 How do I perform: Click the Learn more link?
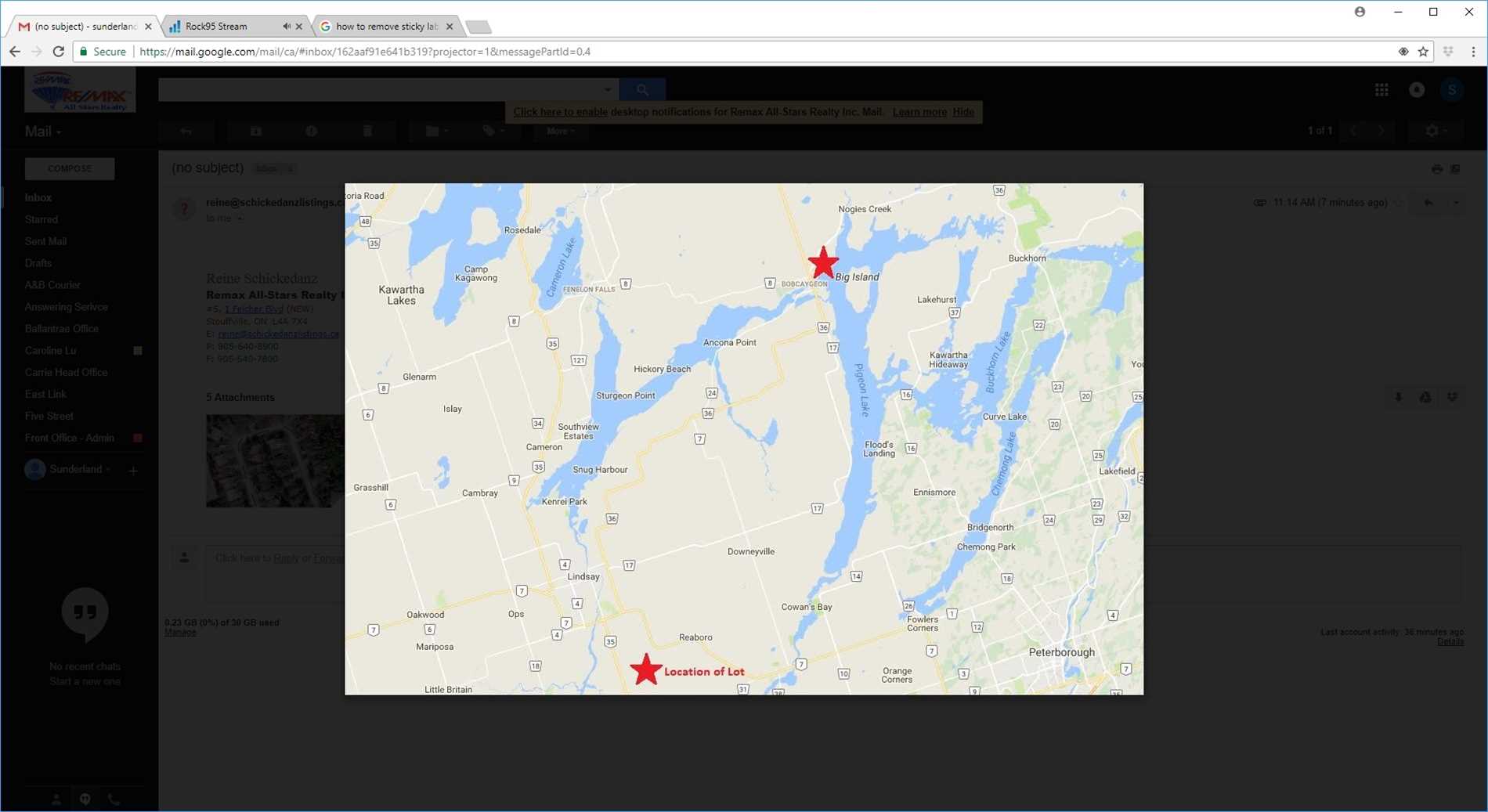919,112
